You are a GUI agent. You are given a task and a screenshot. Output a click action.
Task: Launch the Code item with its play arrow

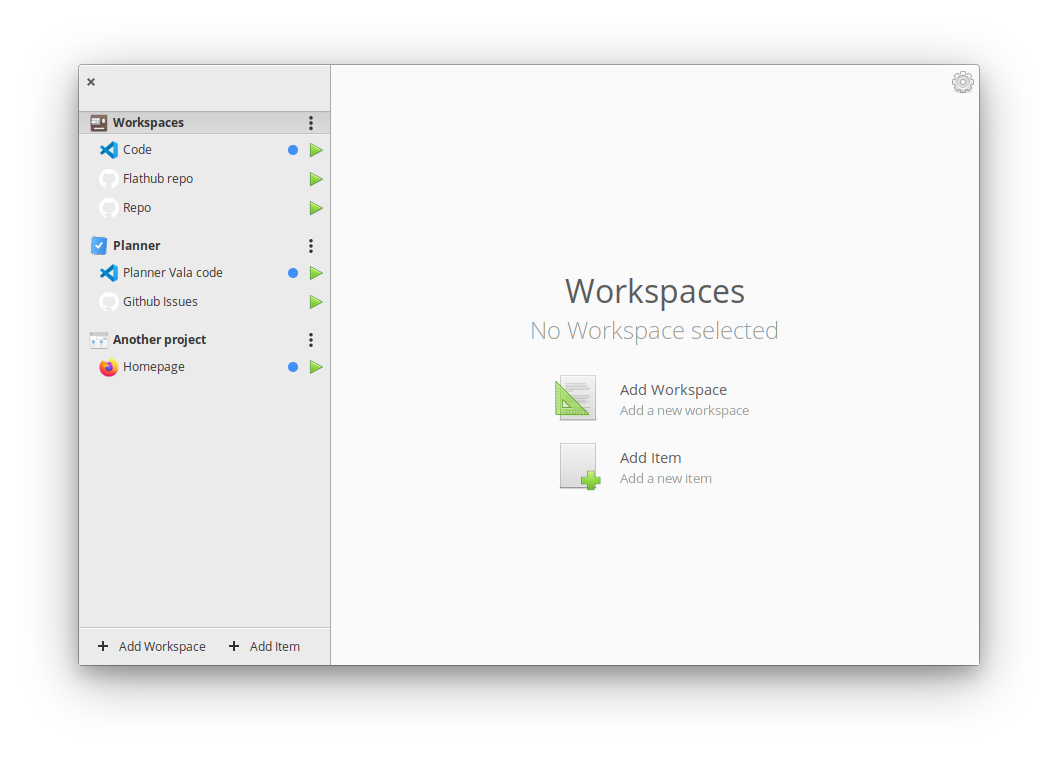[x=316, y=150]
